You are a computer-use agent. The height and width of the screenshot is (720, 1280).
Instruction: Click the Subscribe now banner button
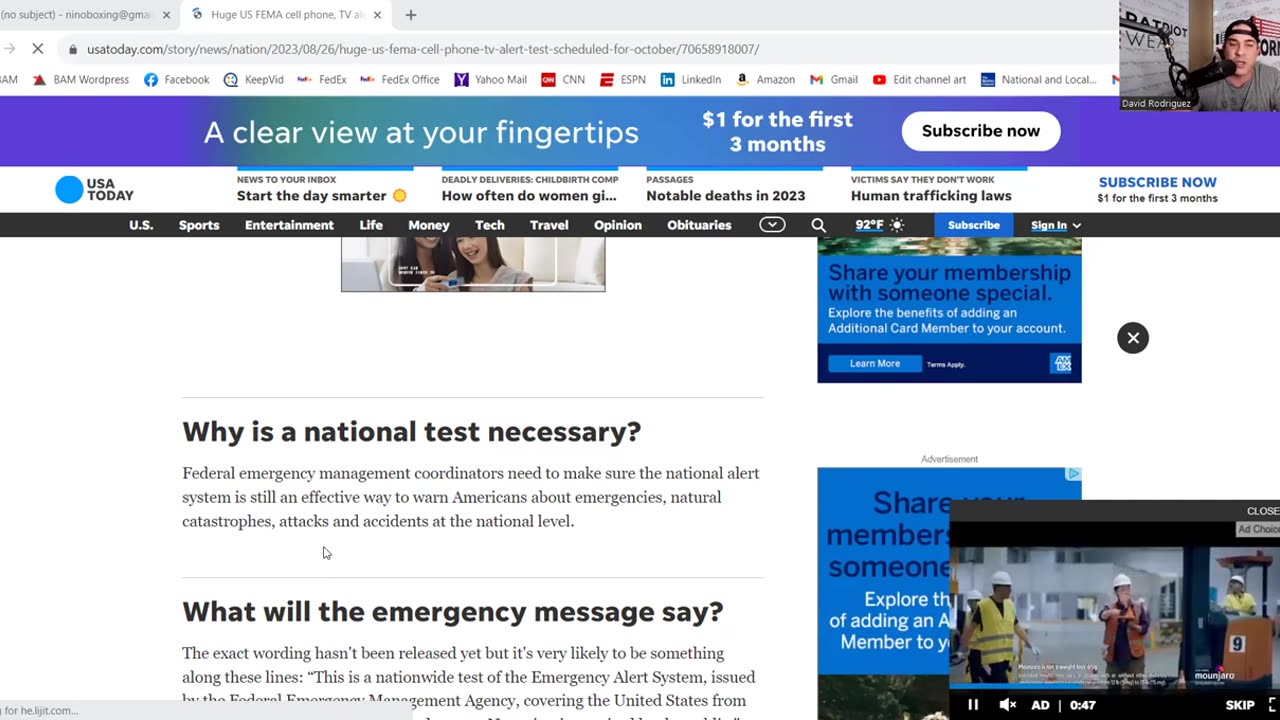[x=980, y=131]
